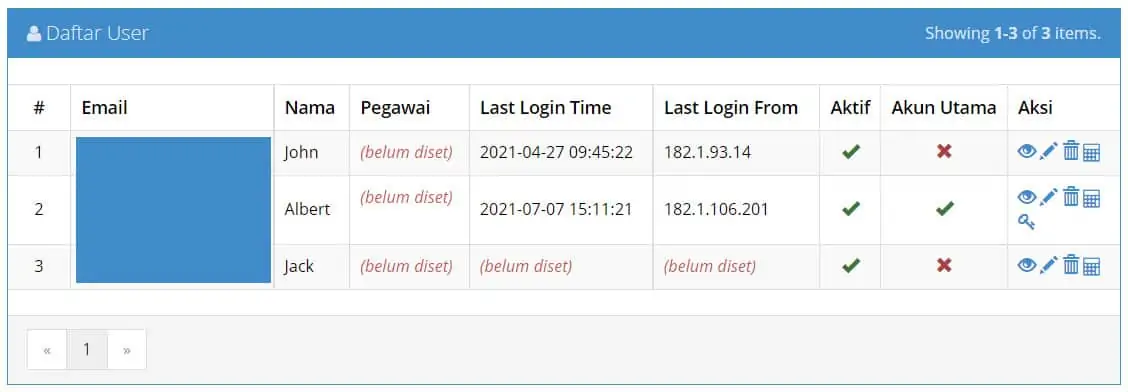Image resolution: width=1128 pixels, height=392 pixels.
Task: Delete Jack's account using trash icon
Action: (x=1071, y=265)
